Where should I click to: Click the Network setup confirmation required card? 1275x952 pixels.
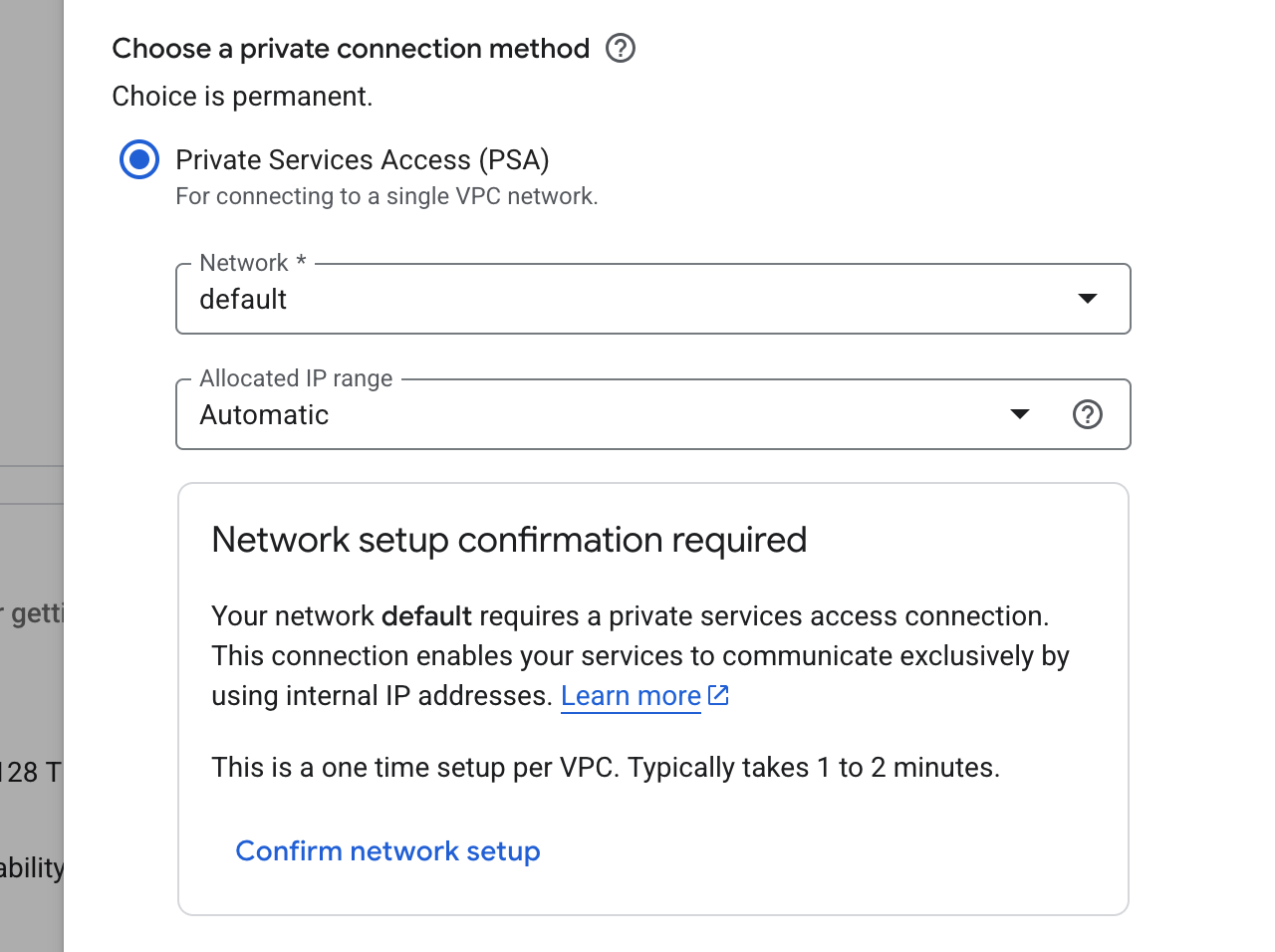(x=653, y=697)
